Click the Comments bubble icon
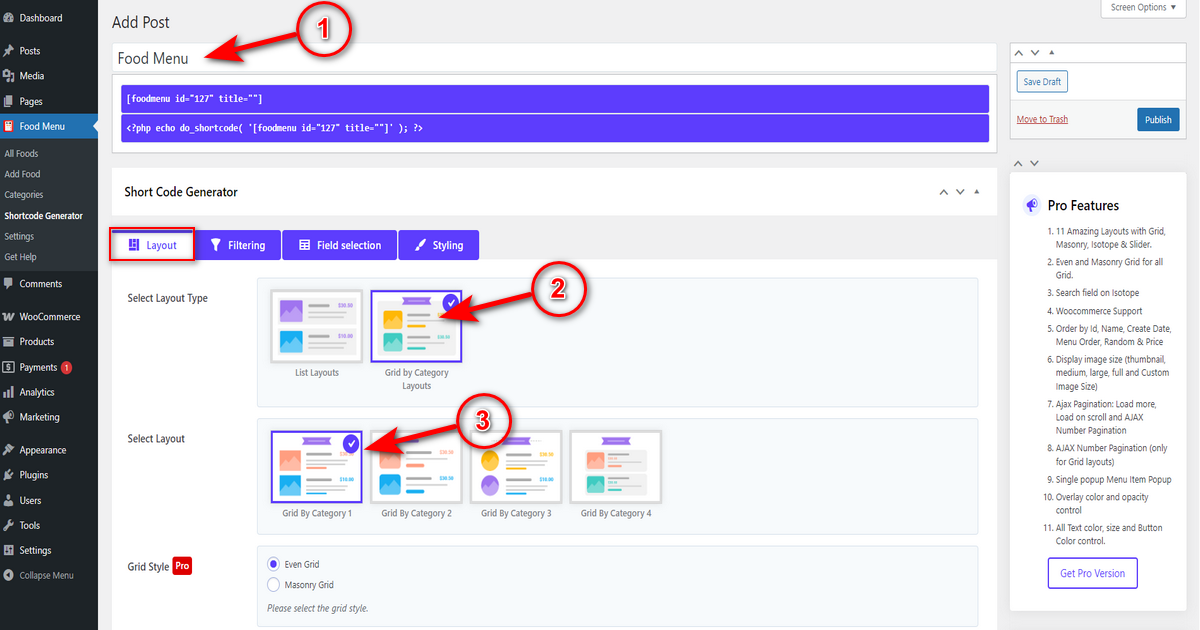Viewport: 1200px width, 630px height. point(9,284)
